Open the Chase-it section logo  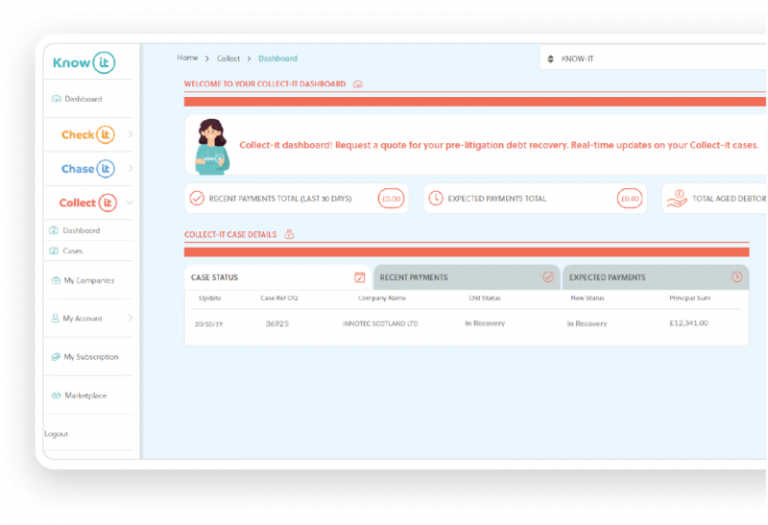[88, 169]
